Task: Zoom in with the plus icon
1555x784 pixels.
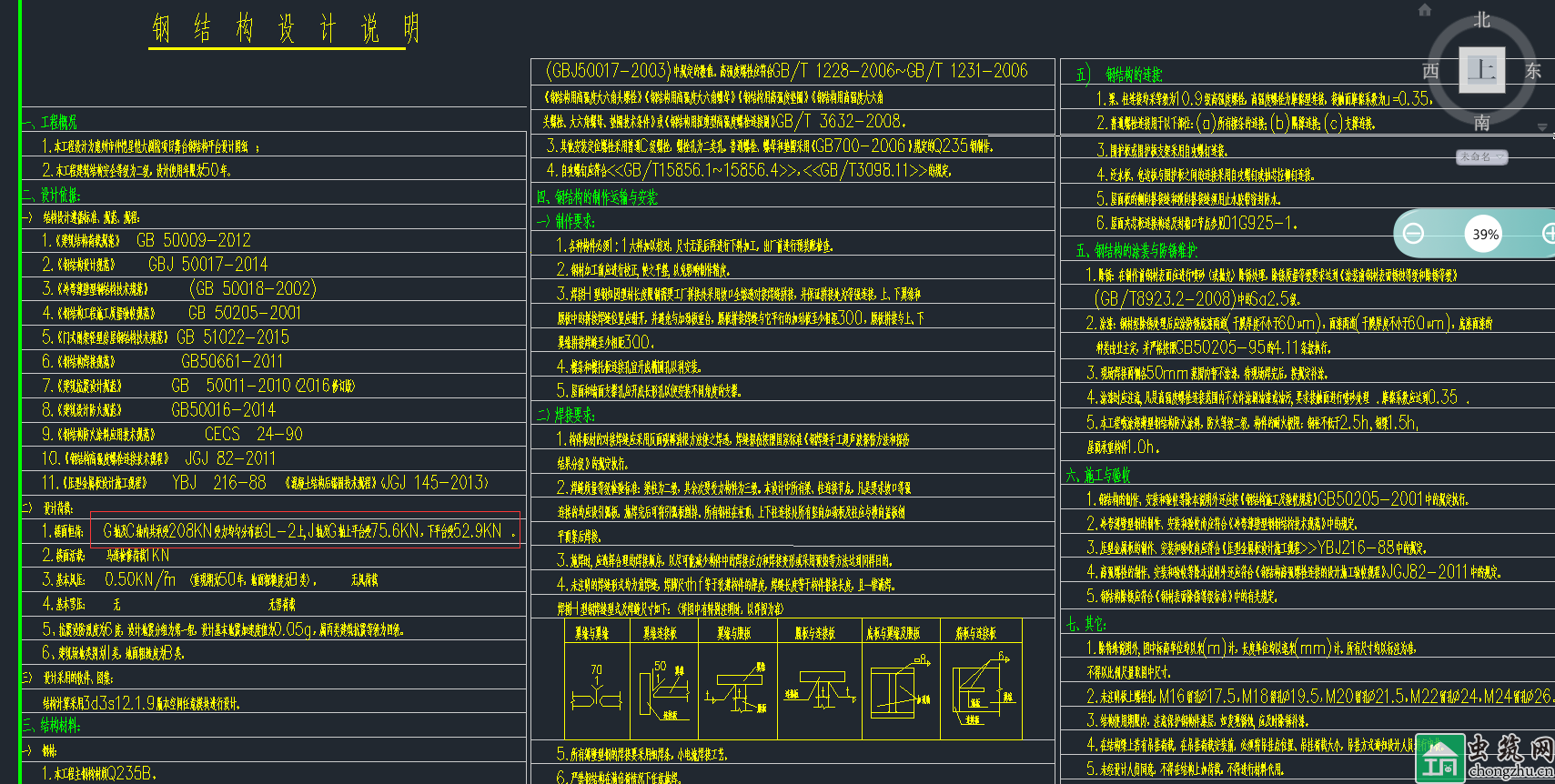Action: pyautogui.click(x=1548, y=234)
